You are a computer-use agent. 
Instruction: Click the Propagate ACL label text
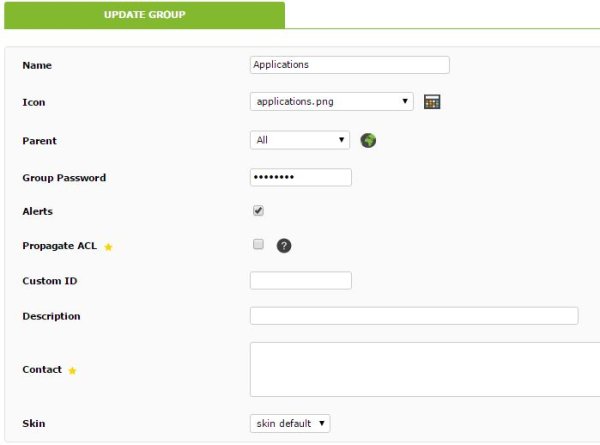pyautogui.click(x=60, y=246)
